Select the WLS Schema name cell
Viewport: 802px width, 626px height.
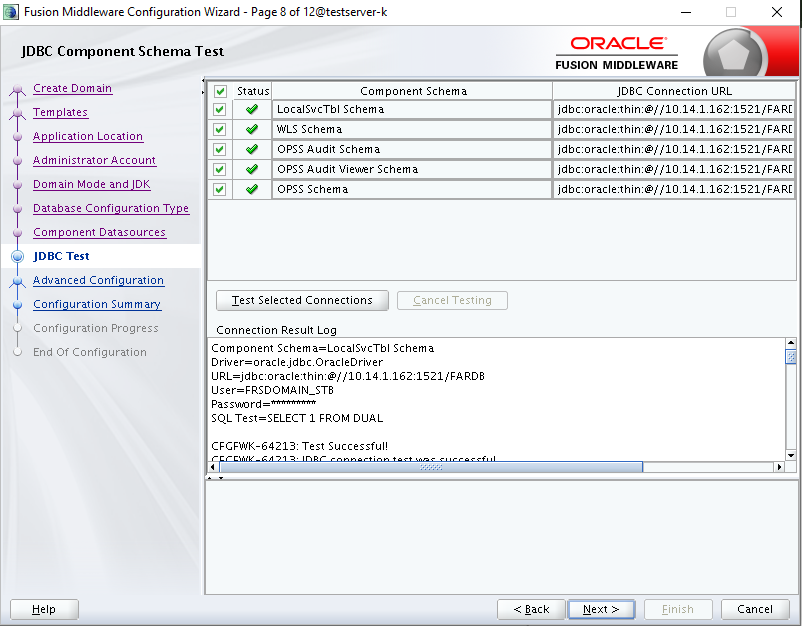point(412,129)
